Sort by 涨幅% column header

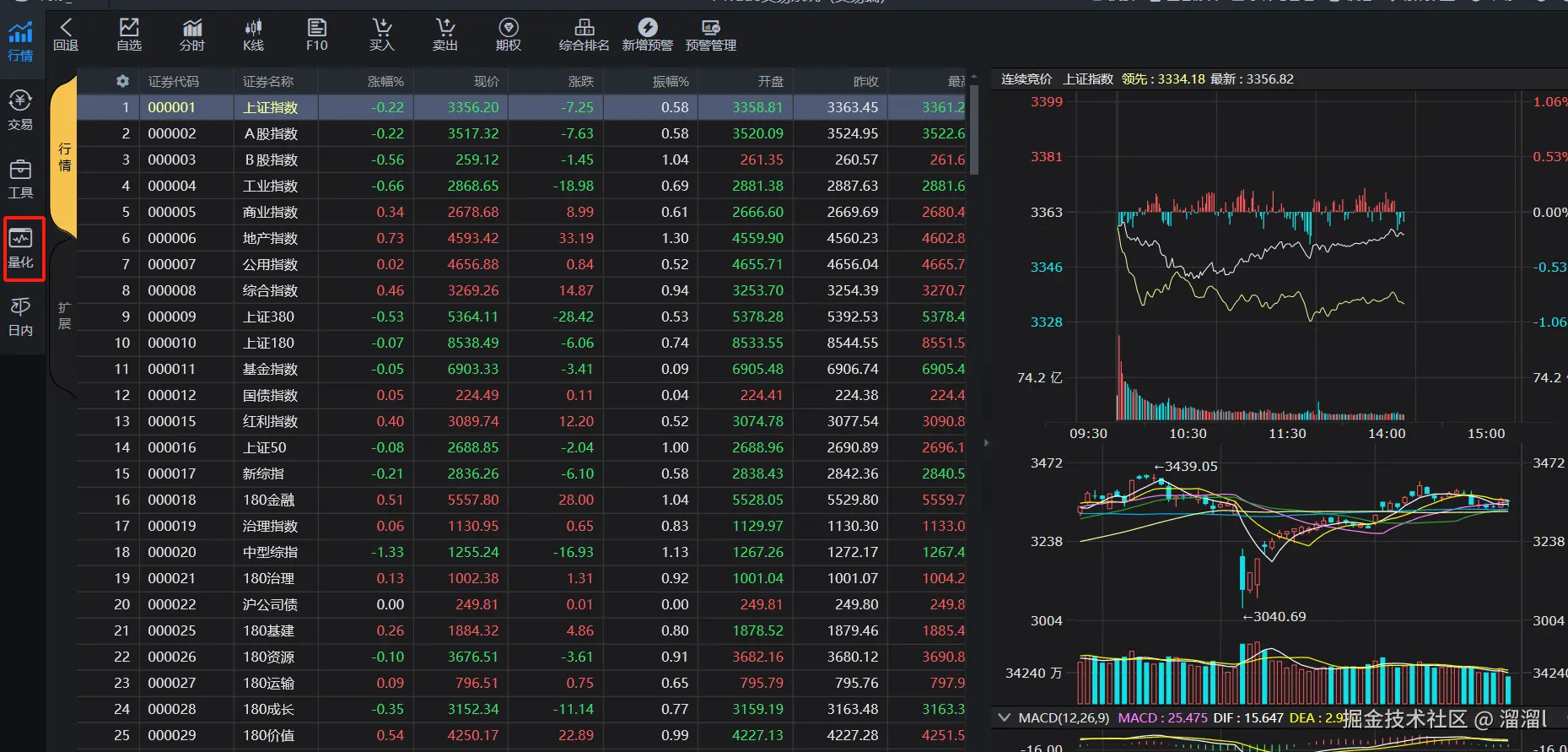tap(385, 82)
